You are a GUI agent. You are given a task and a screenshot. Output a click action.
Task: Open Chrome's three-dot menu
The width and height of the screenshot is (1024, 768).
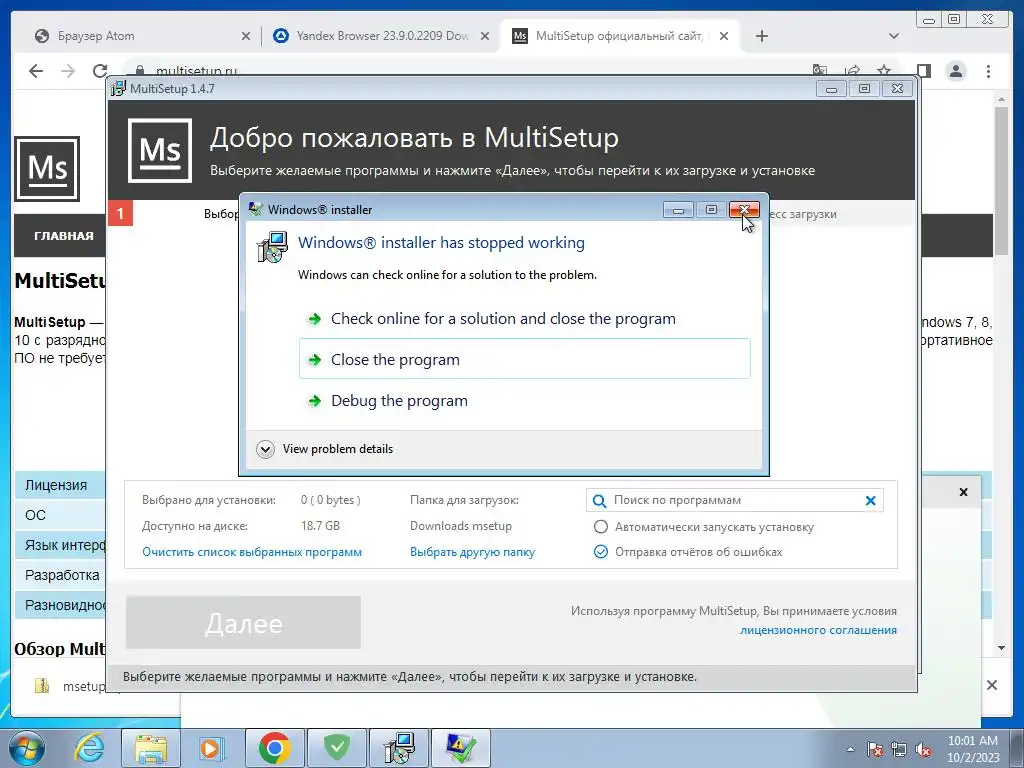coord(988,71)
